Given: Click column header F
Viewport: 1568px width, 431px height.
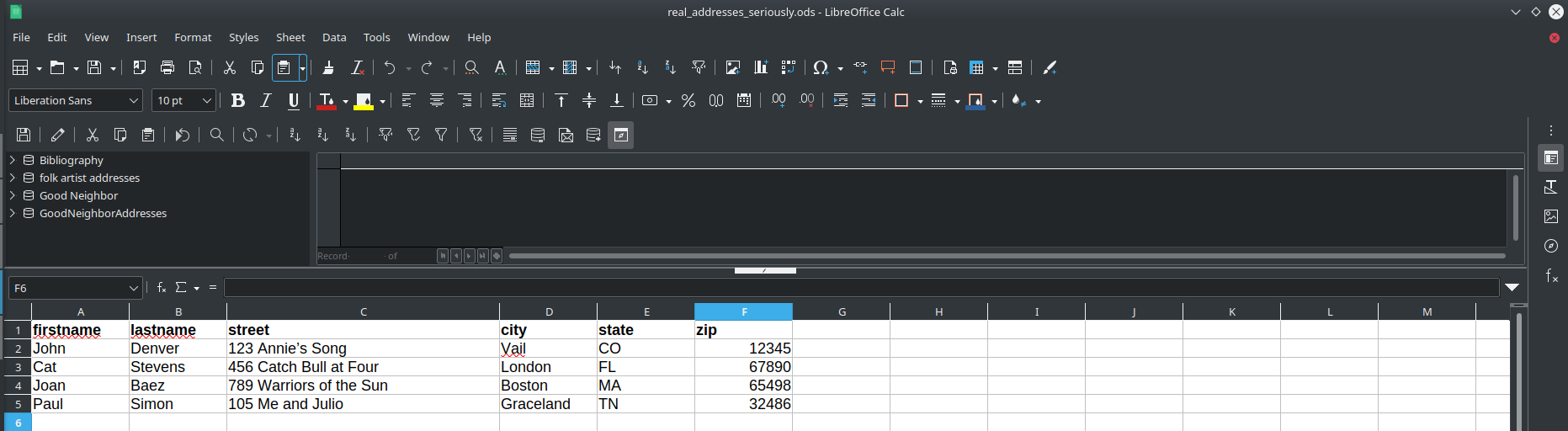Looking at the screenshot, I should 744,311.
